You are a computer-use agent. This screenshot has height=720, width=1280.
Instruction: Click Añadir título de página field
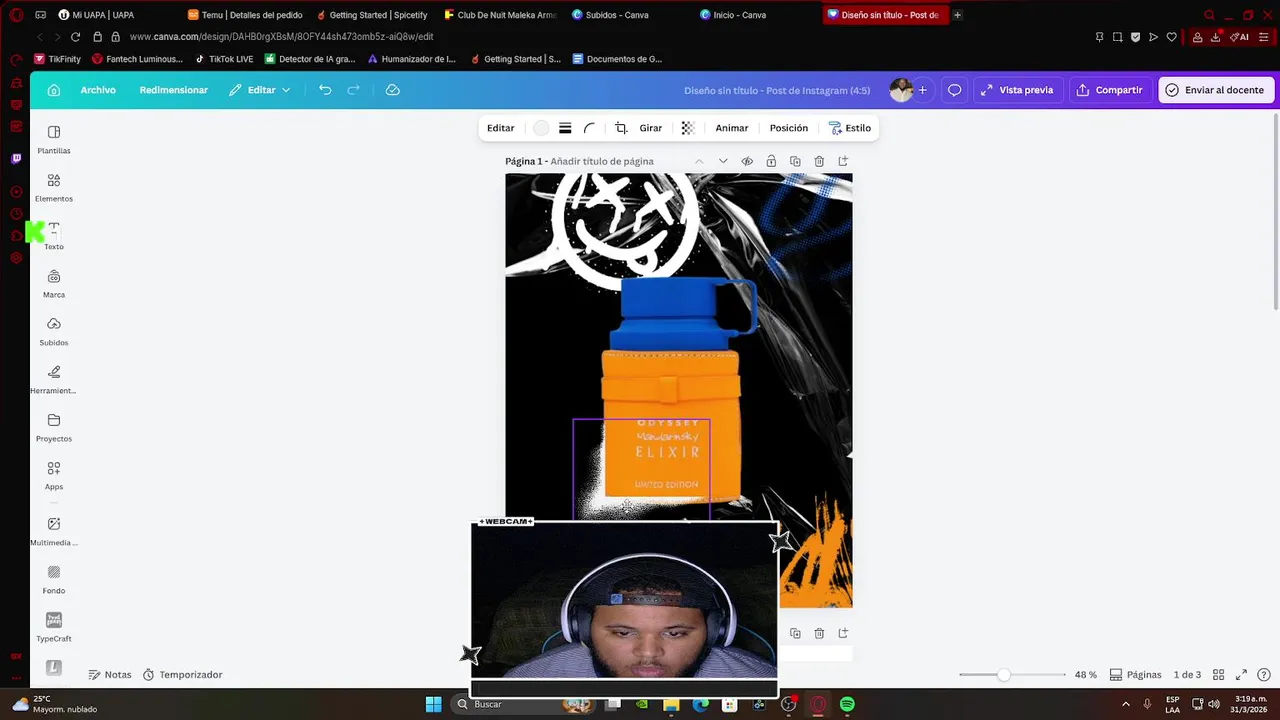pos(602,161)
